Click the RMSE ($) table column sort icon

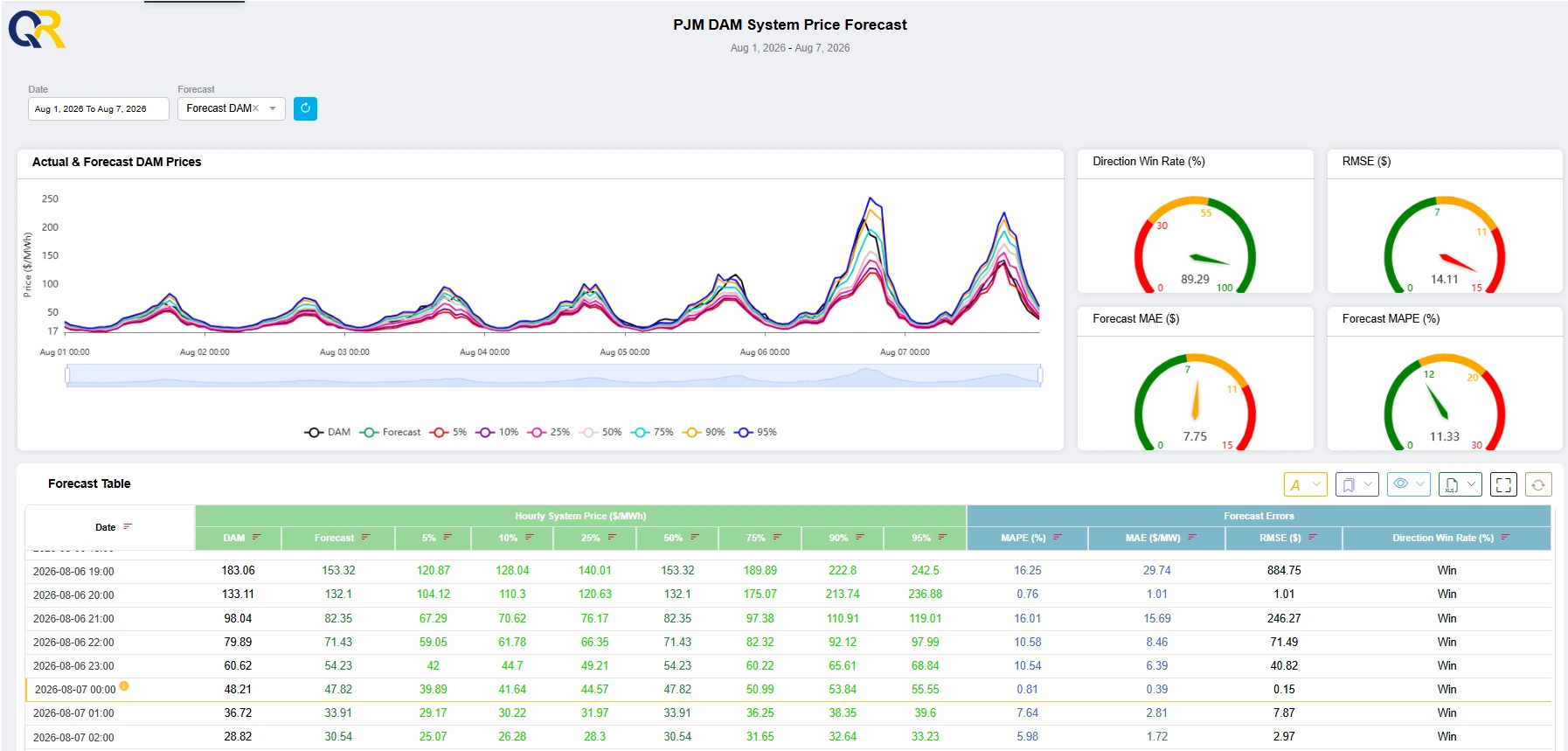[x=1313, y=538]
